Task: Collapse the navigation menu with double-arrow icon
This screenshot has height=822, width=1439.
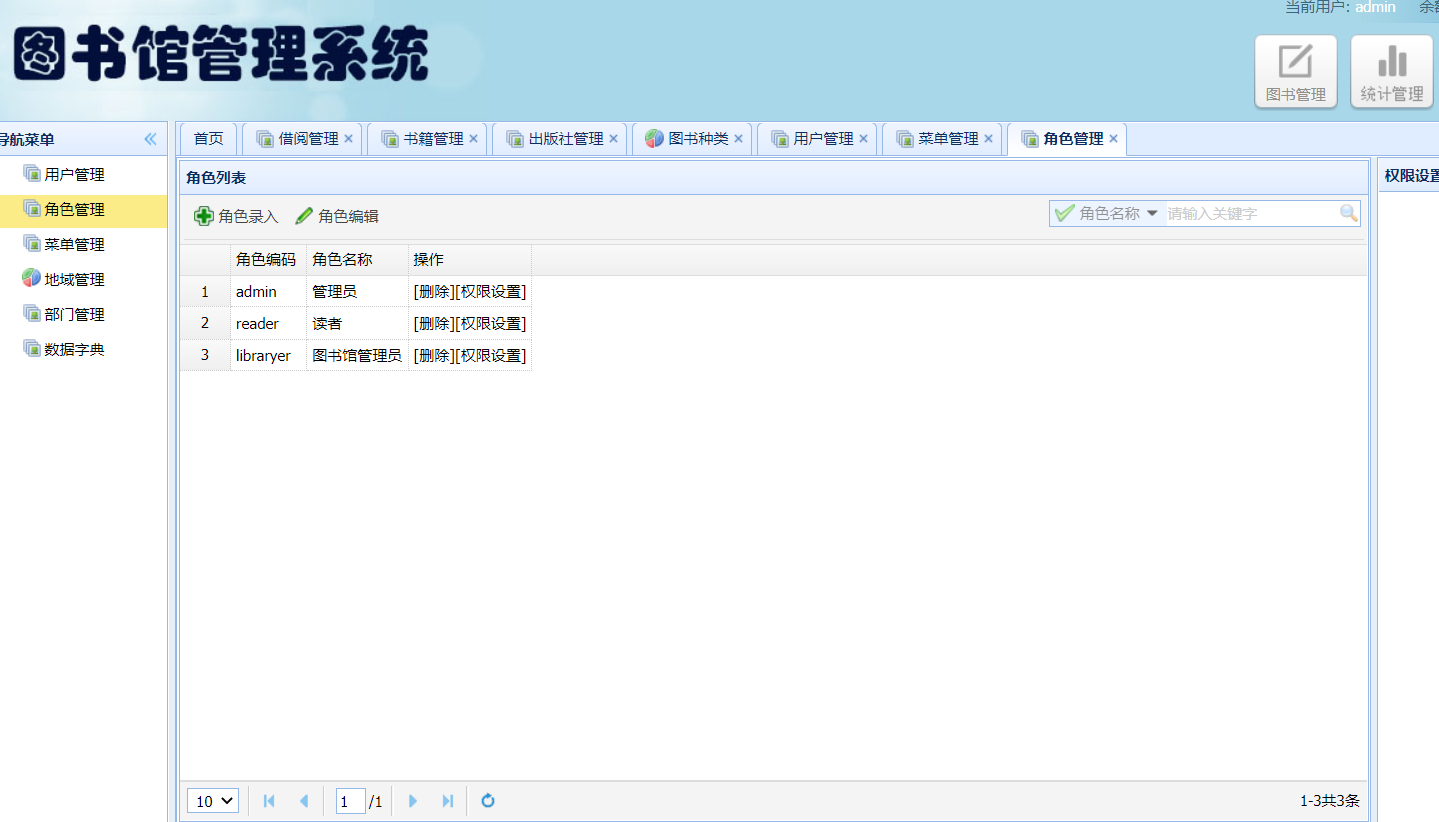Action: 151,139
